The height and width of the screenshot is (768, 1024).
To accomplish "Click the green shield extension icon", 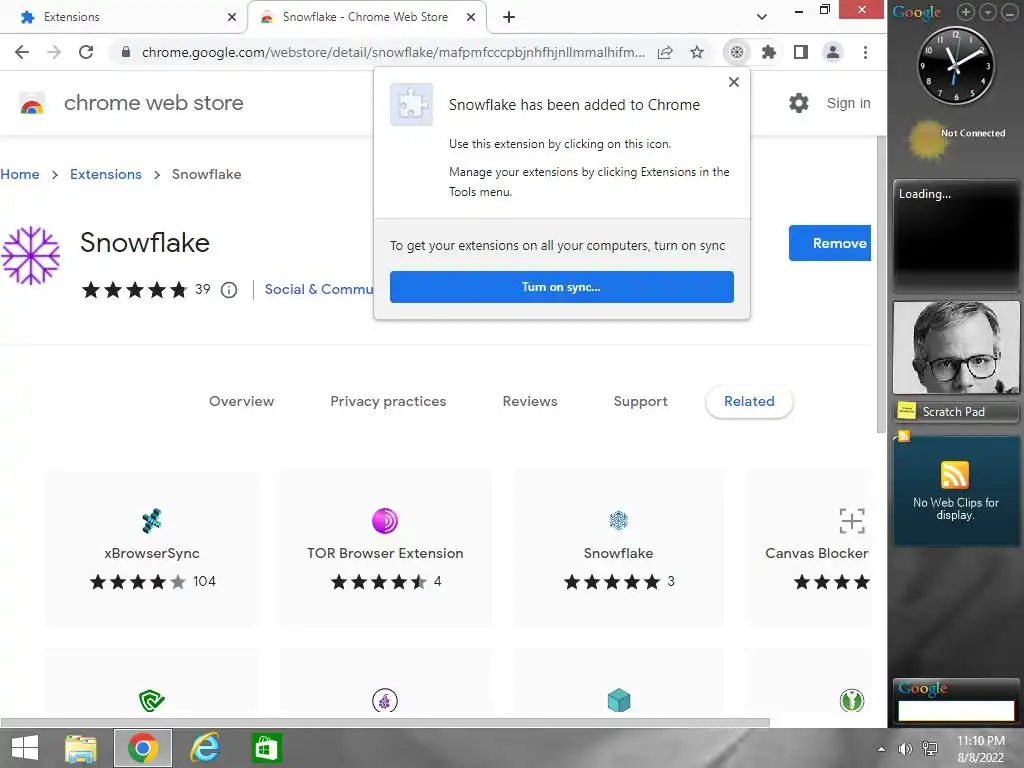I will coord(152,701).
